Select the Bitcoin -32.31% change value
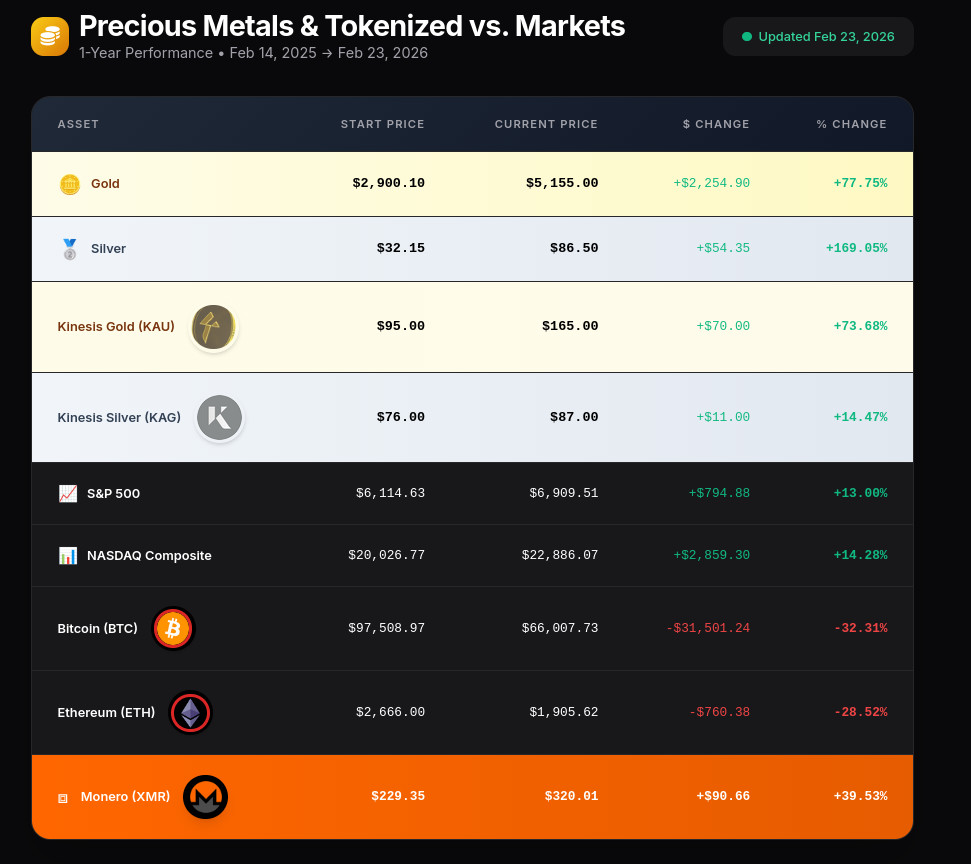971x864 pixels. (x=860, y=628)
